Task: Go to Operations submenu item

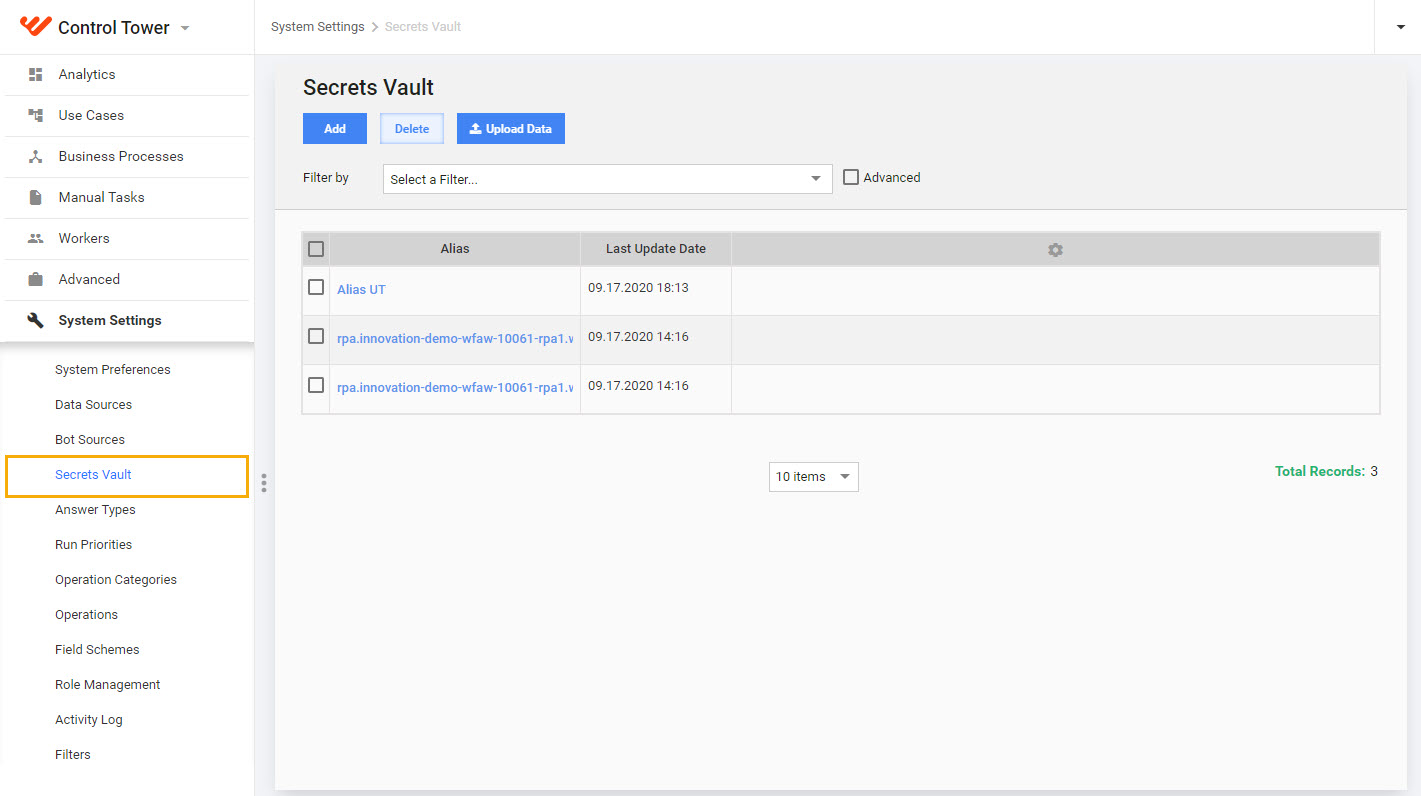Action: [x=86, y=615]
